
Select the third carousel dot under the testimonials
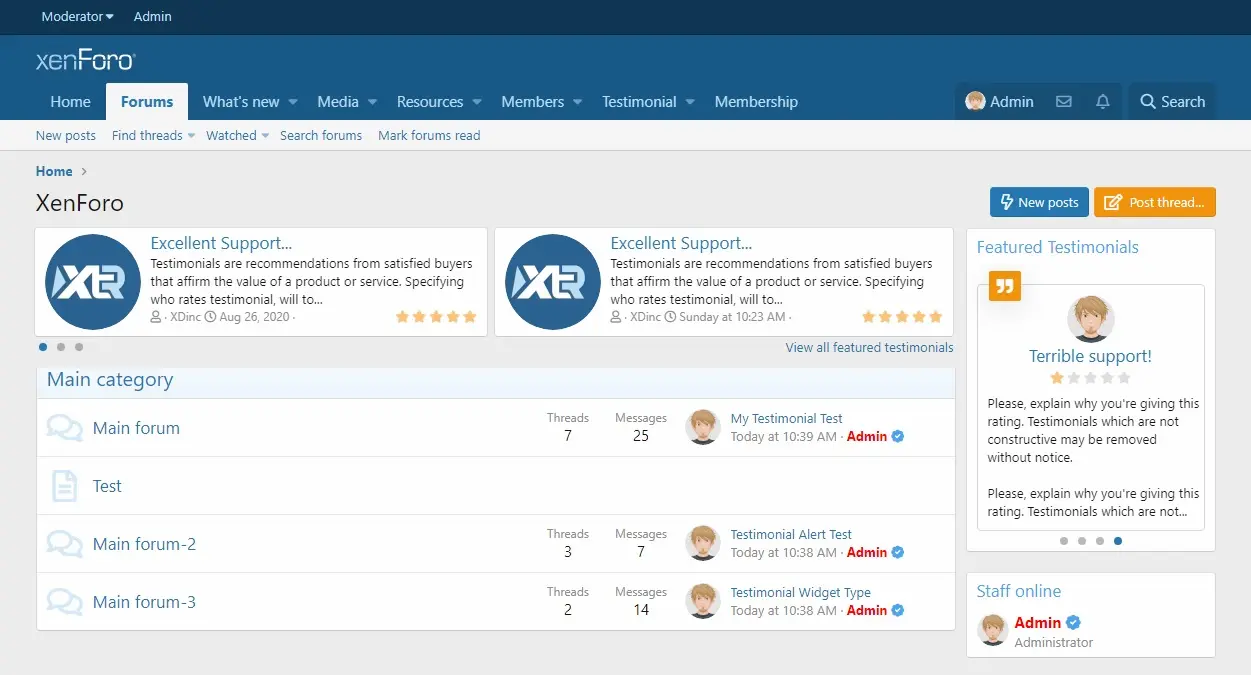coord(79,347)
